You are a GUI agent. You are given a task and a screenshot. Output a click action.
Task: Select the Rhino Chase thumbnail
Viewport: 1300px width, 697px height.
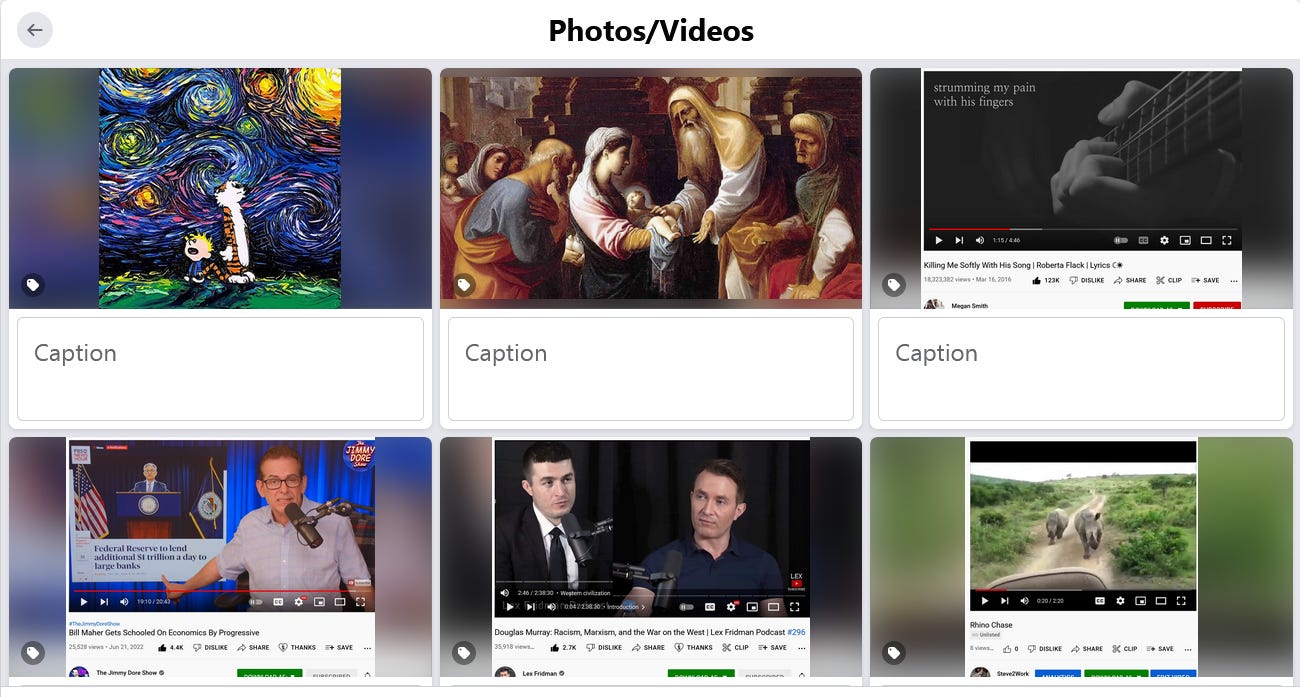coord(1081,557)
